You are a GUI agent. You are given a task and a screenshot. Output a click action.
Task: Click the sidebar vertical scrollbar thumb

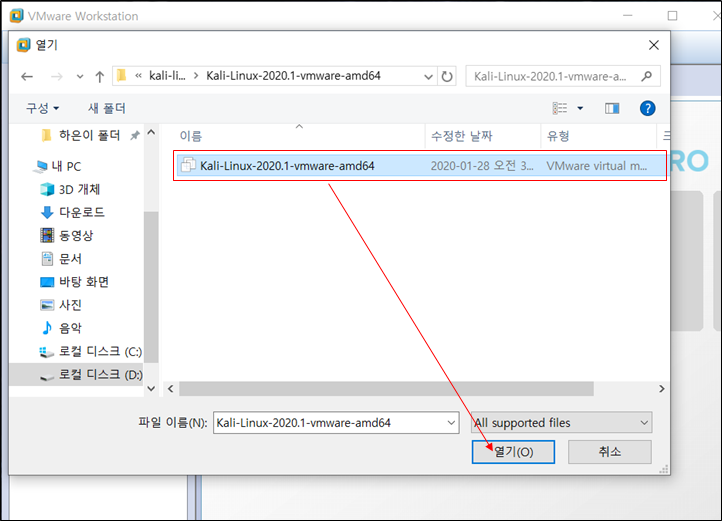coord(151,287)
